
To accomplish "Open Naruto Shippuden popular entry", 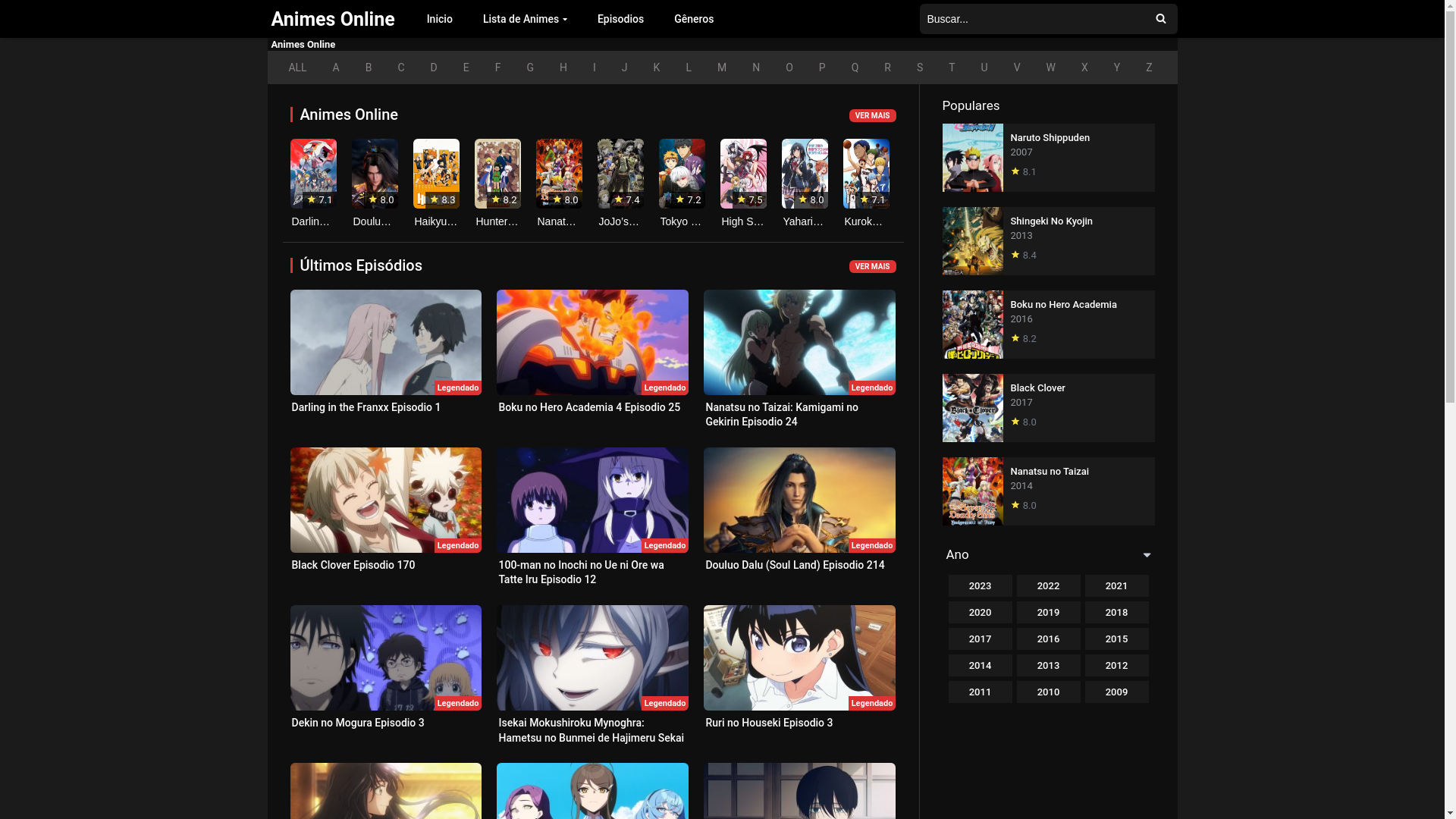I will click(x=1048, y=158).
